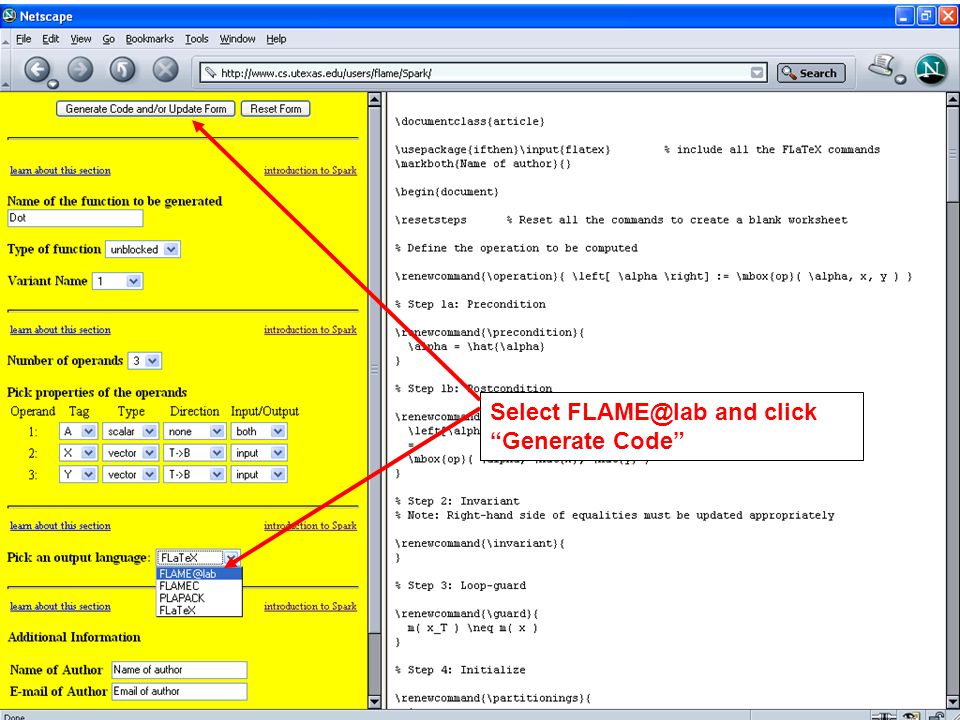
Task: Click the navigation toolbar collapse grip
Action: click(6, 84)
